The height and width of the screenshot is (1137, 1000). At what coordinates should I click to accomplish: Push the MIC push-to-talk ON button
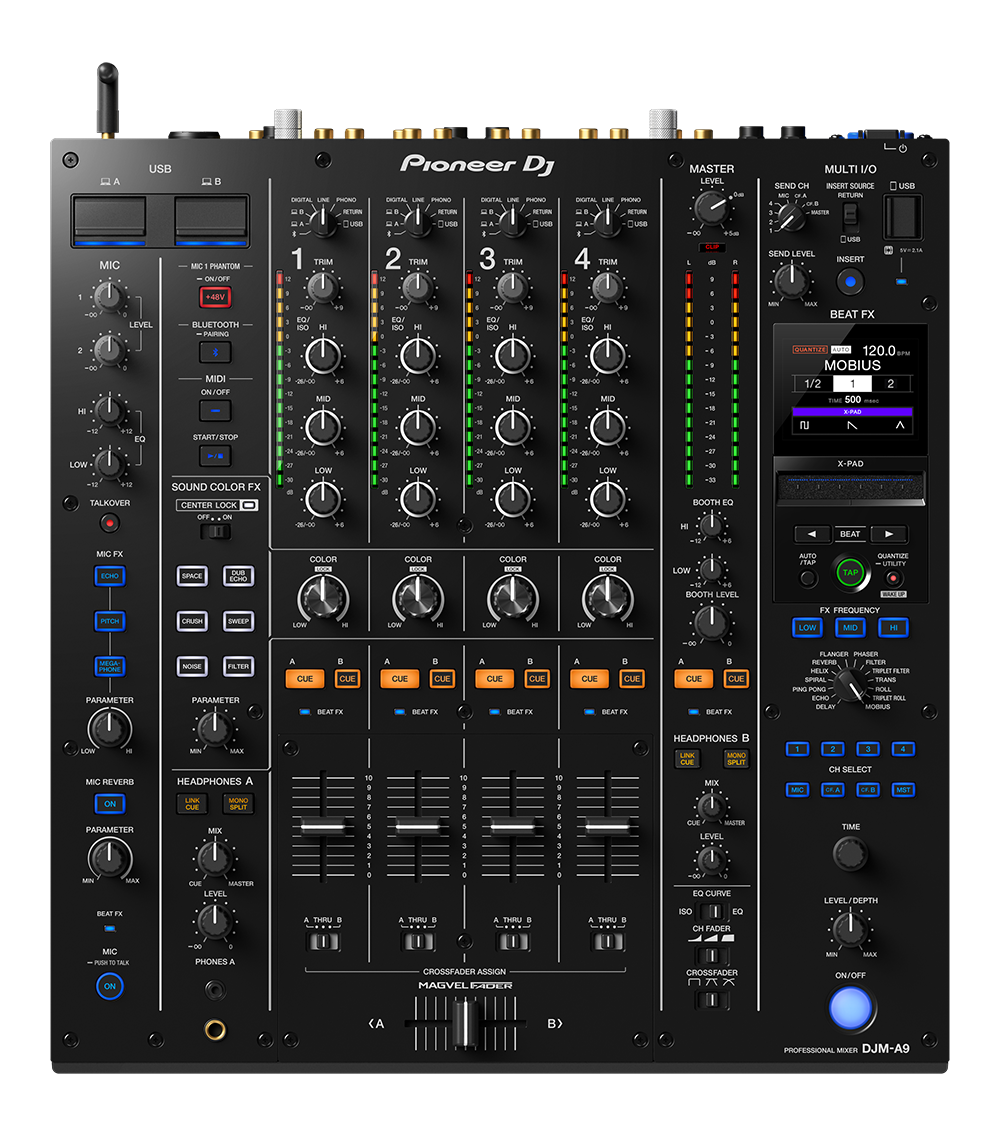click(x=109, y=986)
